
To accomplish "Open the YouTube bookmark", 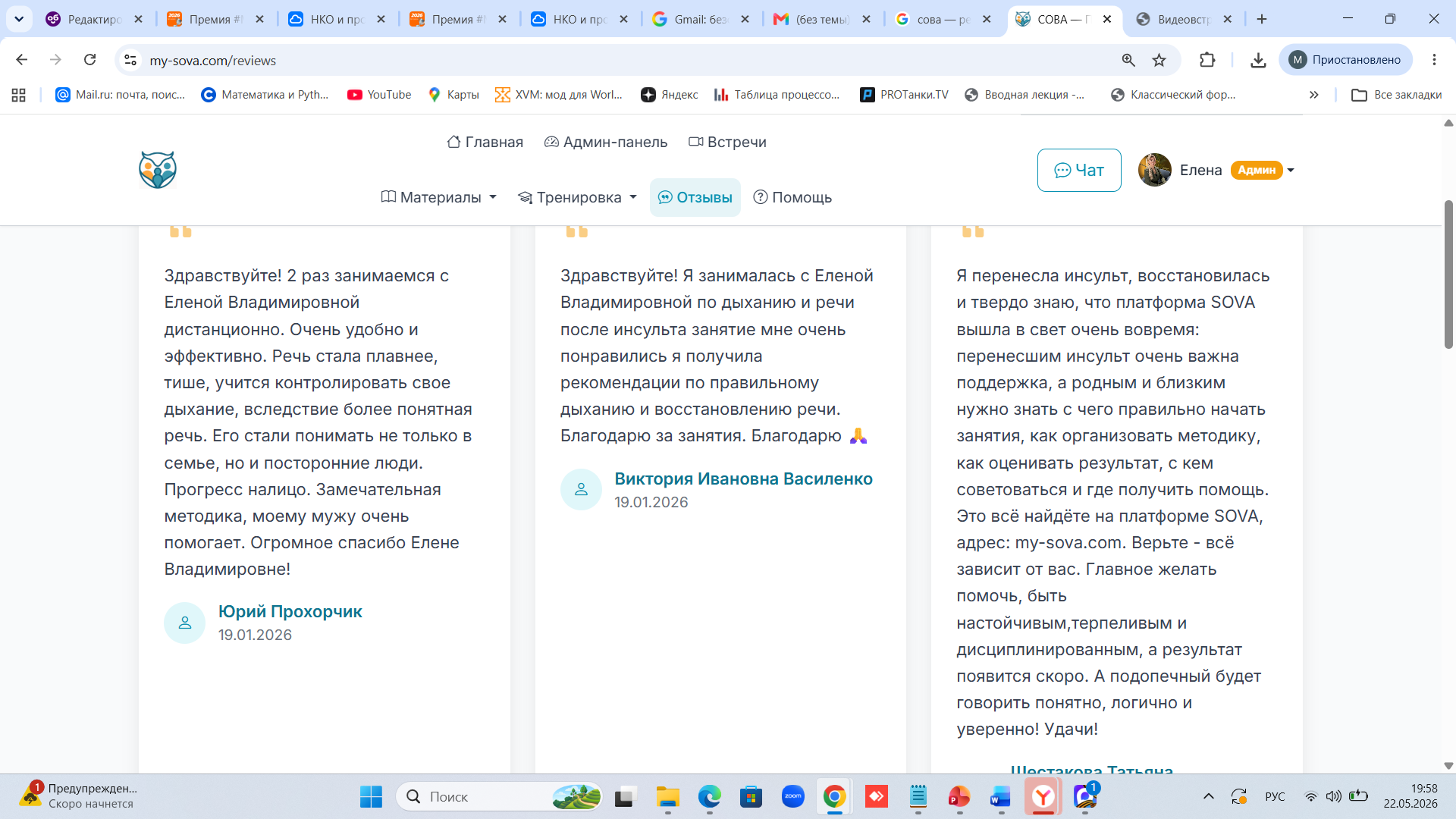I will click(379, 95).
